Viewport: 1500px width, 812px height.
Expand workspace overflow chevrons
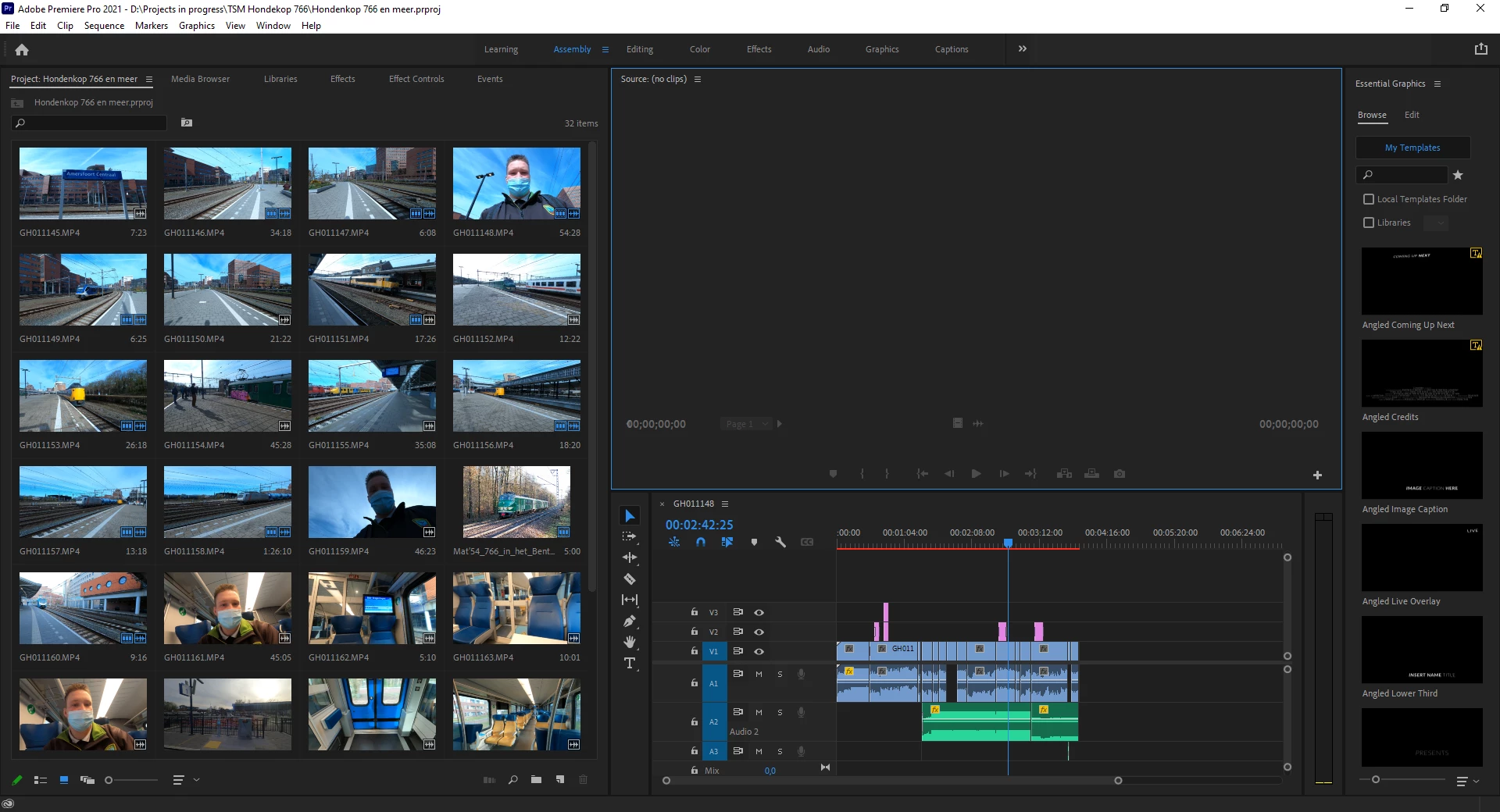tap(1023, 48)
